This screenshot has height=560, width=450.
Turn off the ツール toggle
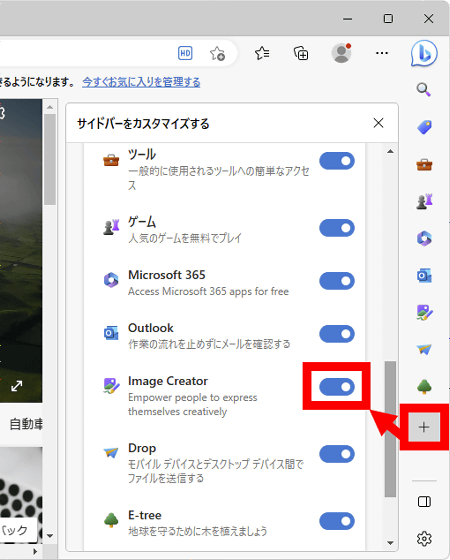click(x=337, y=161)
